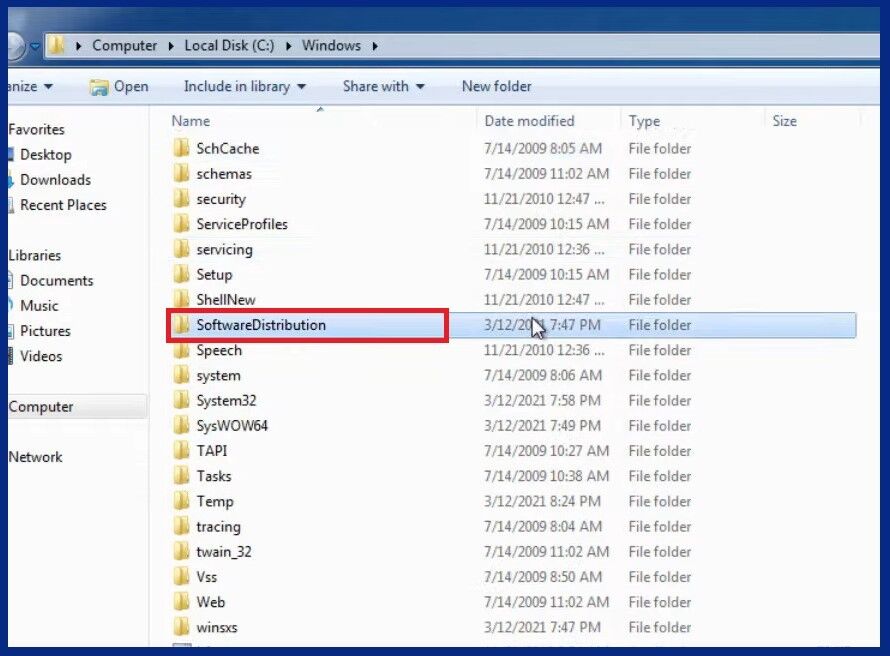Viewport: 890px width, 656px height.
Task: Open the SysWOW64 folder
Action: tap(180, 426)
